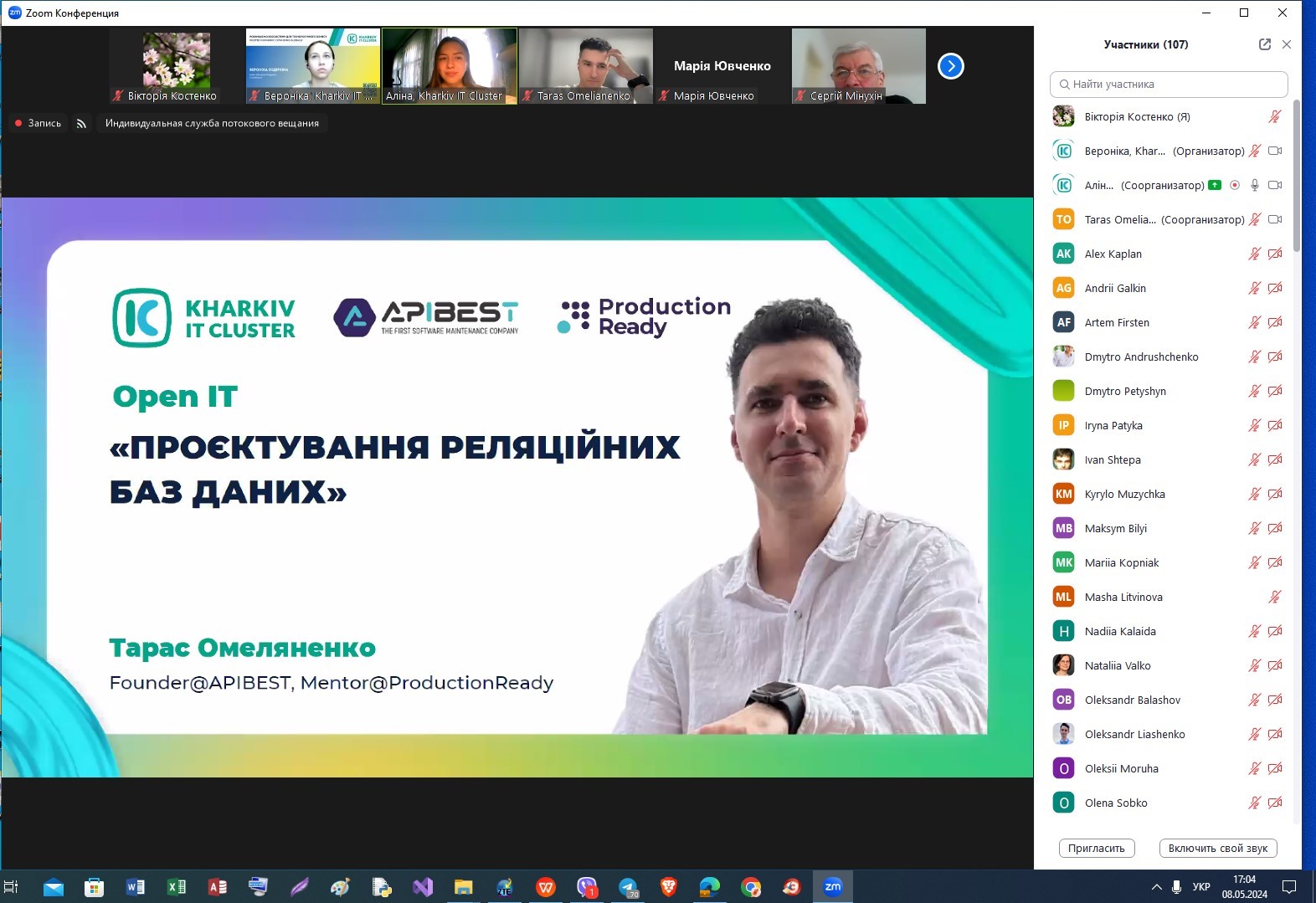Open Microsoft Store from the taskbar

(x=94, y=887)
